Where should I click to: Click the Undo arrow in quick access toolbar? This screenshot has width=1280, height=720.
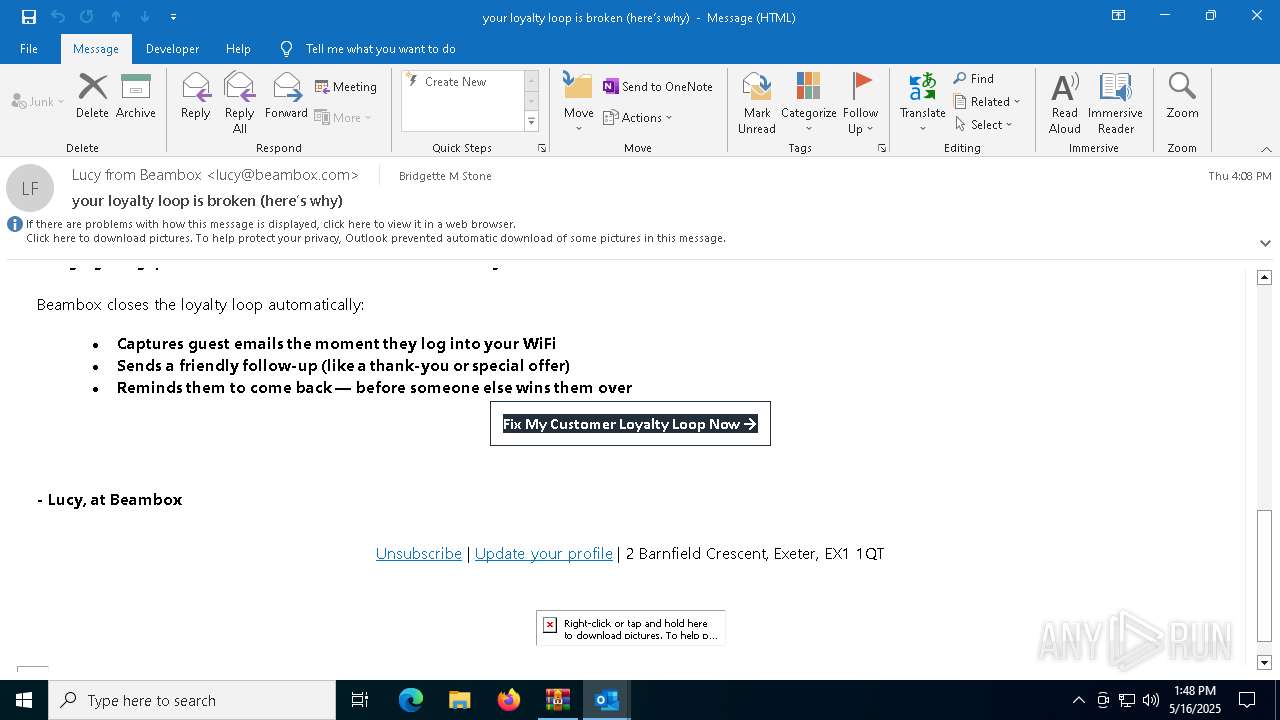click(58, 17)
